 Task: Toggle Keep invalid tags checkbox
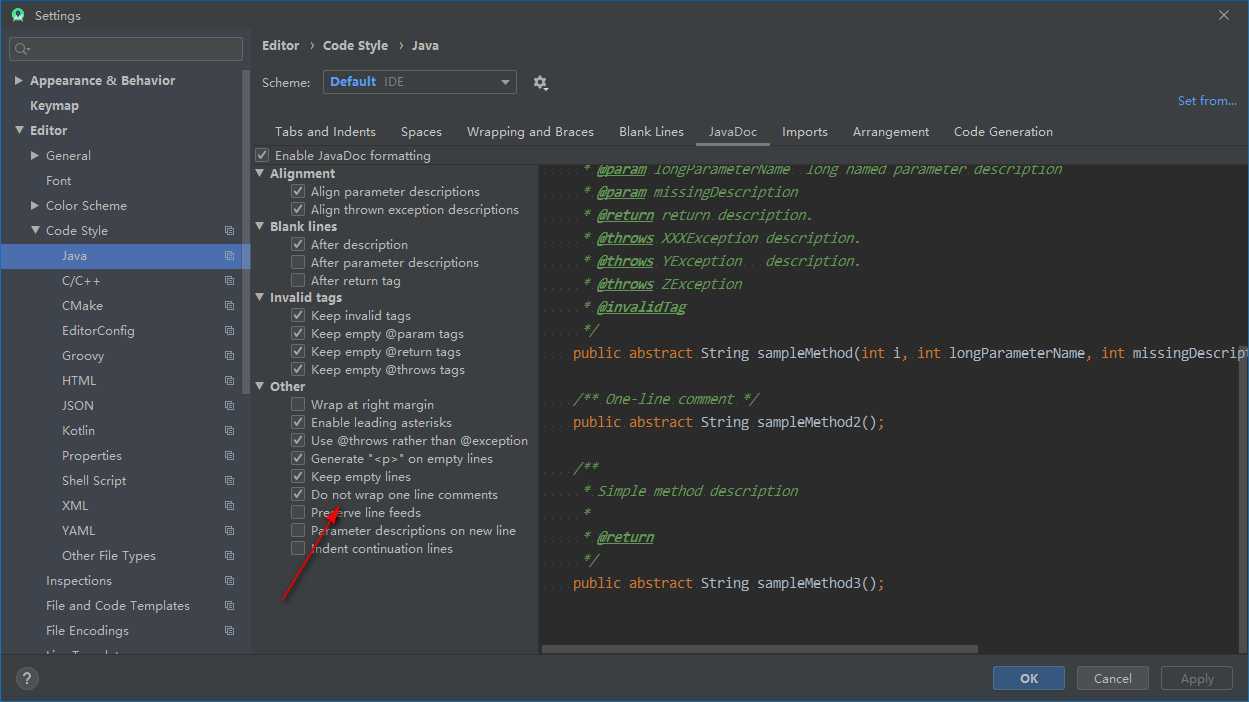298,316
